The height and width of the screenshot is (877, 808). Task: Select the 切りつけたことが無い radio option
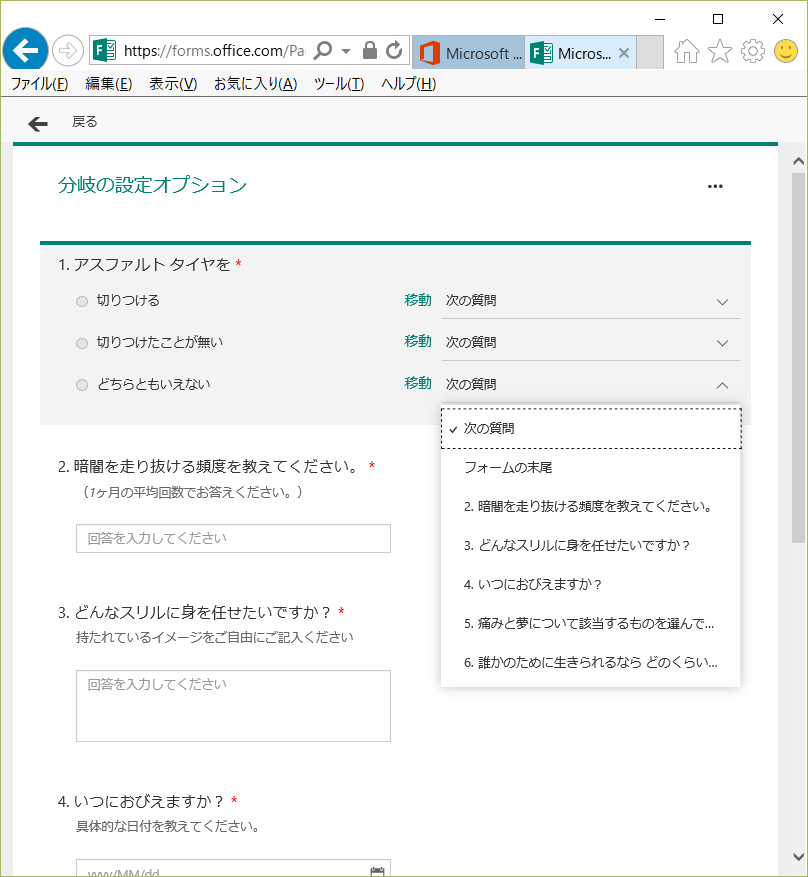(x=82, y=343)
